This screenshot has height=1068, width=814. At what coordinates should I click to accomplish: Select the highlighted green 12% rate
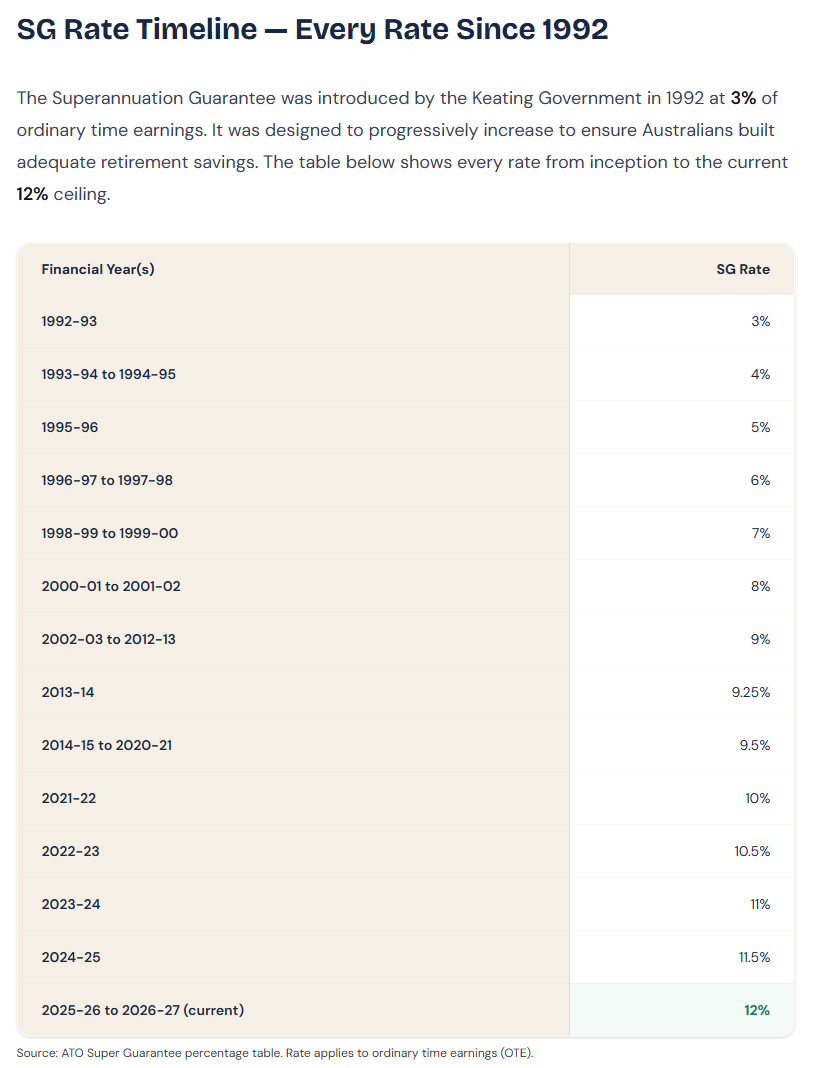point(757,1010)
